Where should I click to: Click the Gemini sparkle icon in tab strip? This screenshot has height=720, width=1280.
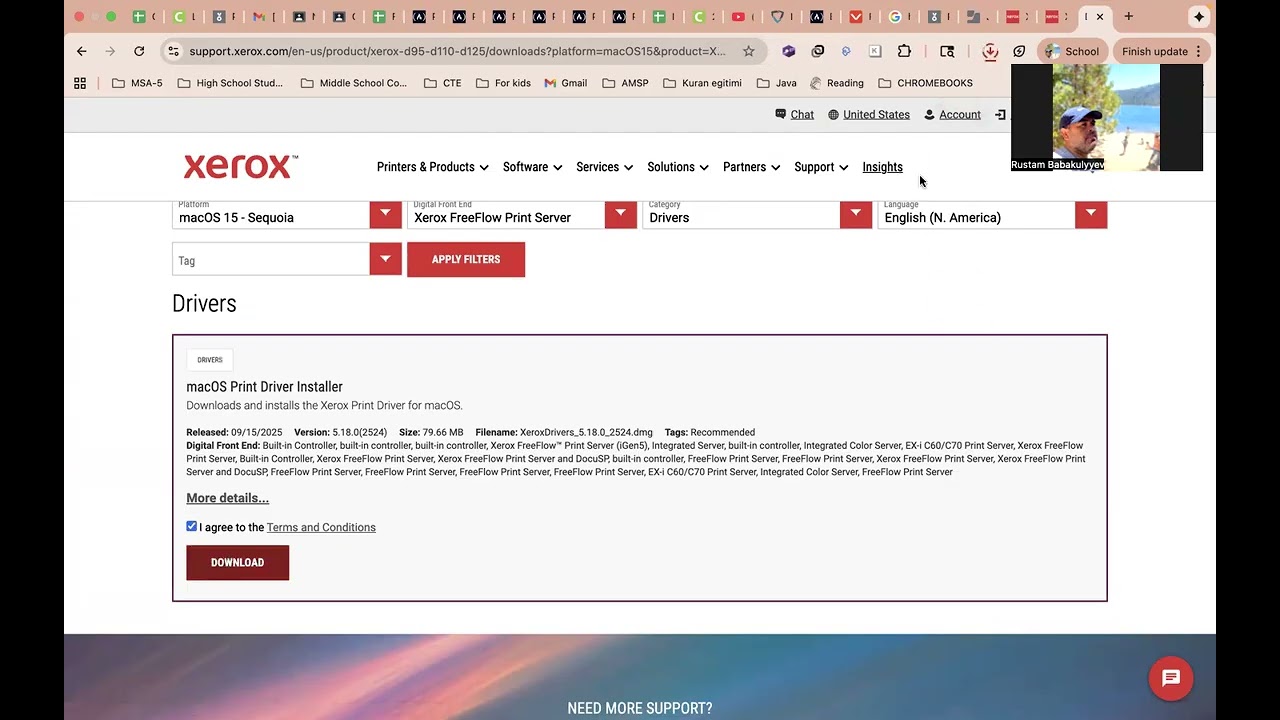click(x=1199, y=16)
